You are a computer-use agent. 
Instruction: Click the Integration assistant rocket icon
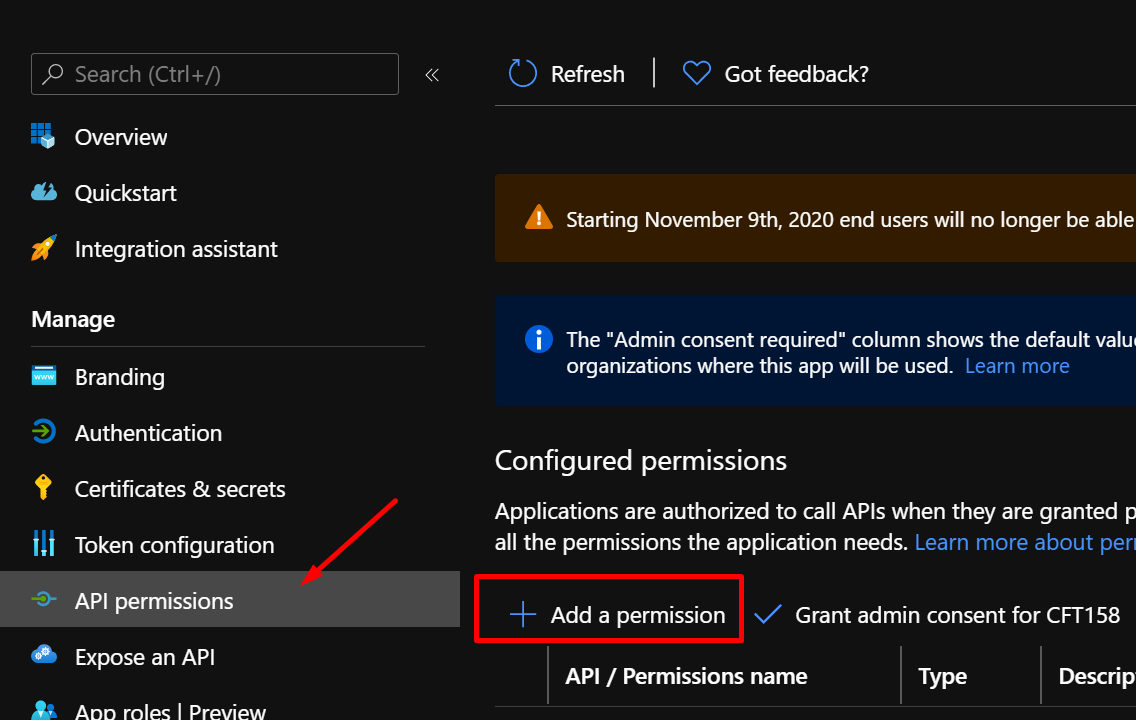point(43,248)
